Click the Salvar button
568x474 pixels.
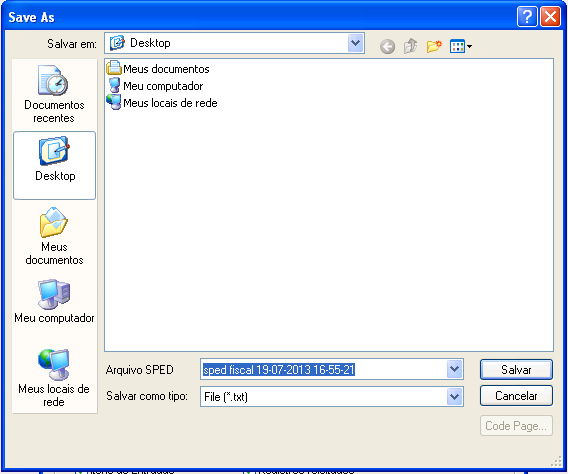tap(516, 369)
